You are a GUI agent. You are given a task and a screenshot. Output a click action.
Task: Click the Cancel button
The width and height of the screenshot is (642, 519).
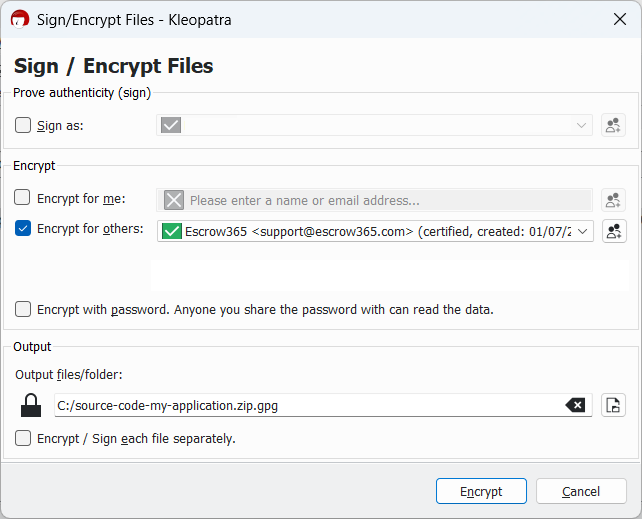click(580, 491)
